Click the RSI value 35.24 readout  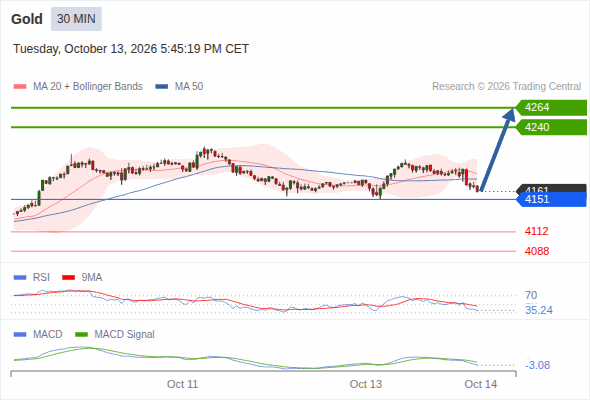pyautogui.click(x=539, y=310)
